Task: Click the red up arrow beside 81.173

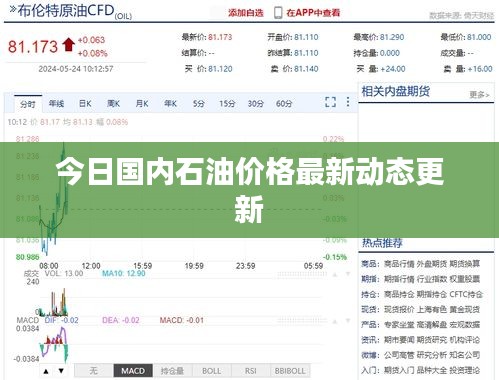Action: click(x=69, y=45)
